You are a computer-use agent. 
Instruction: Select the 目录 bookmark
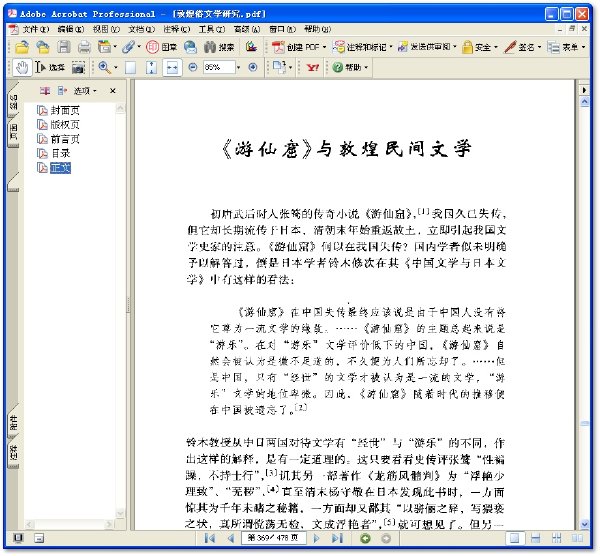60,153
